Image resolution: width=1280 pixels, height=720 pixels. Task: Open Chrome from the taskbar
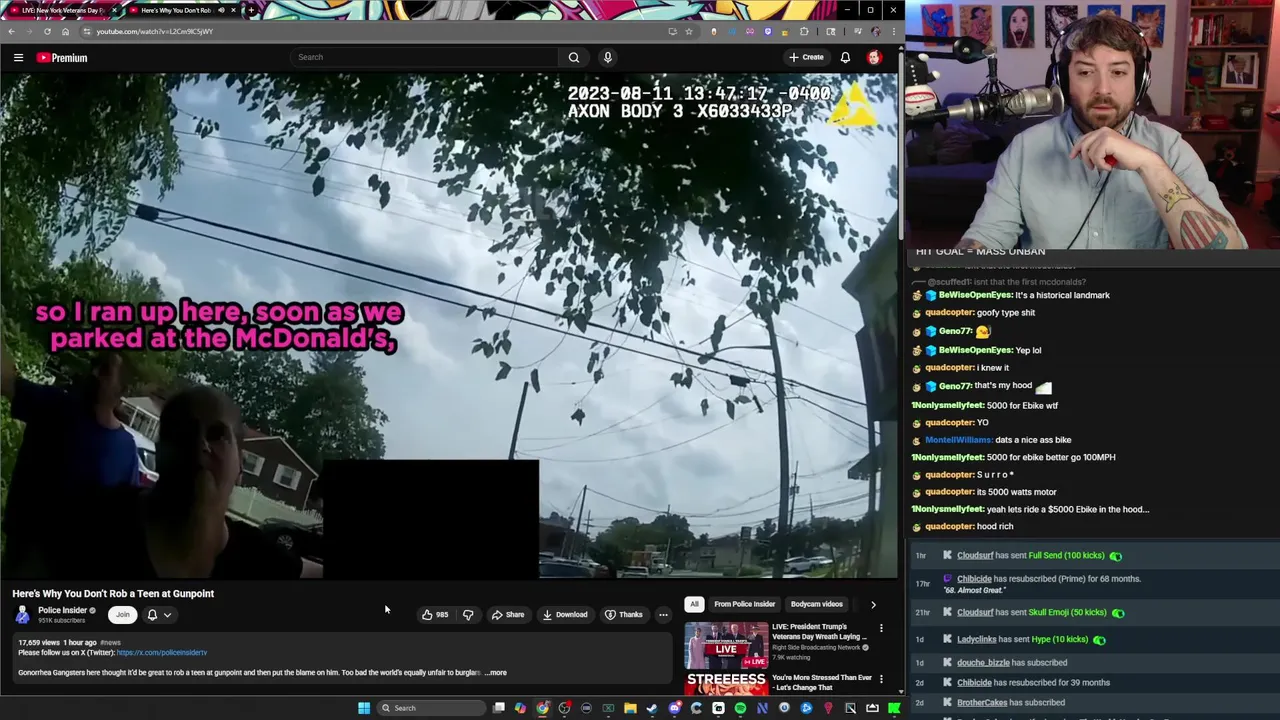pos(543,708)
